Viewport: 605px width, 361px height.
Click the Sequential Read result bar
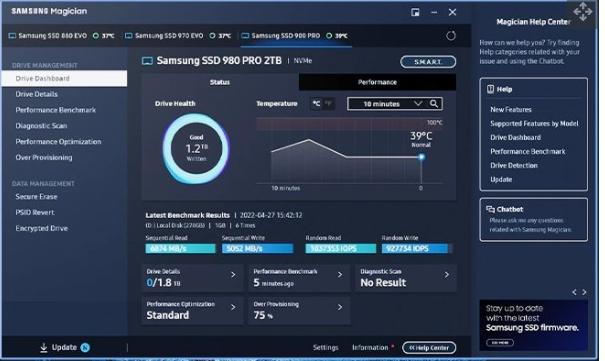(180, 249)
